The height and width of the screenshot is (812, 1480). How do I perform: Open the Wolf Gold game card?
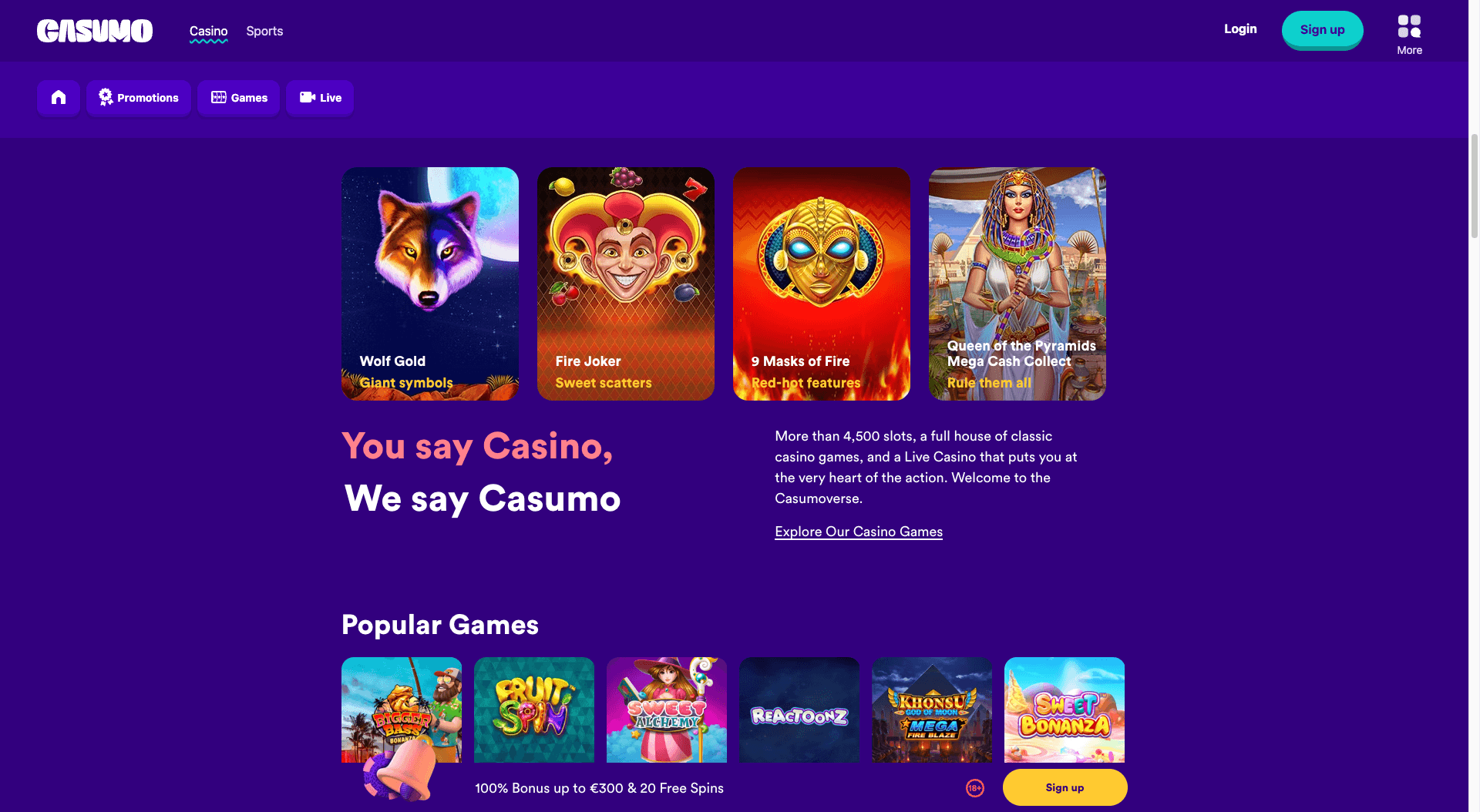(430, 284)
